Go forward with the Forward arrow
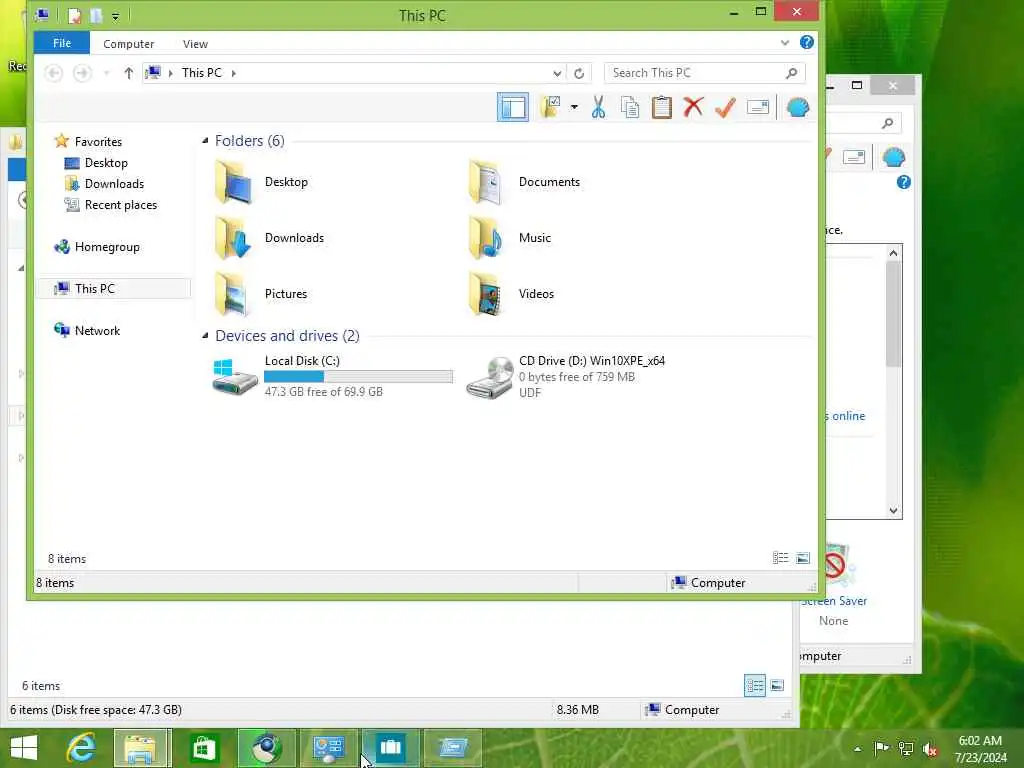 (x=82, y=73)
